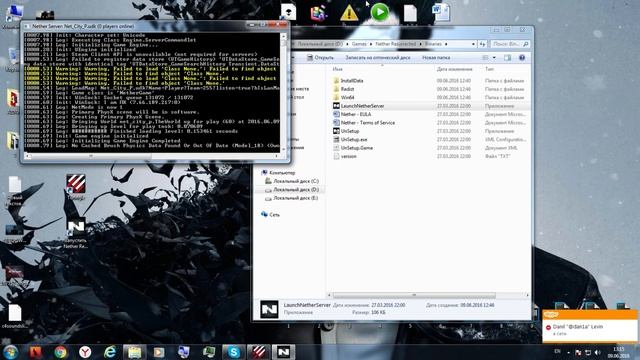Open the green play button desktop icon
The height and width of the screenshot is (360, 640).
(380, 12)
